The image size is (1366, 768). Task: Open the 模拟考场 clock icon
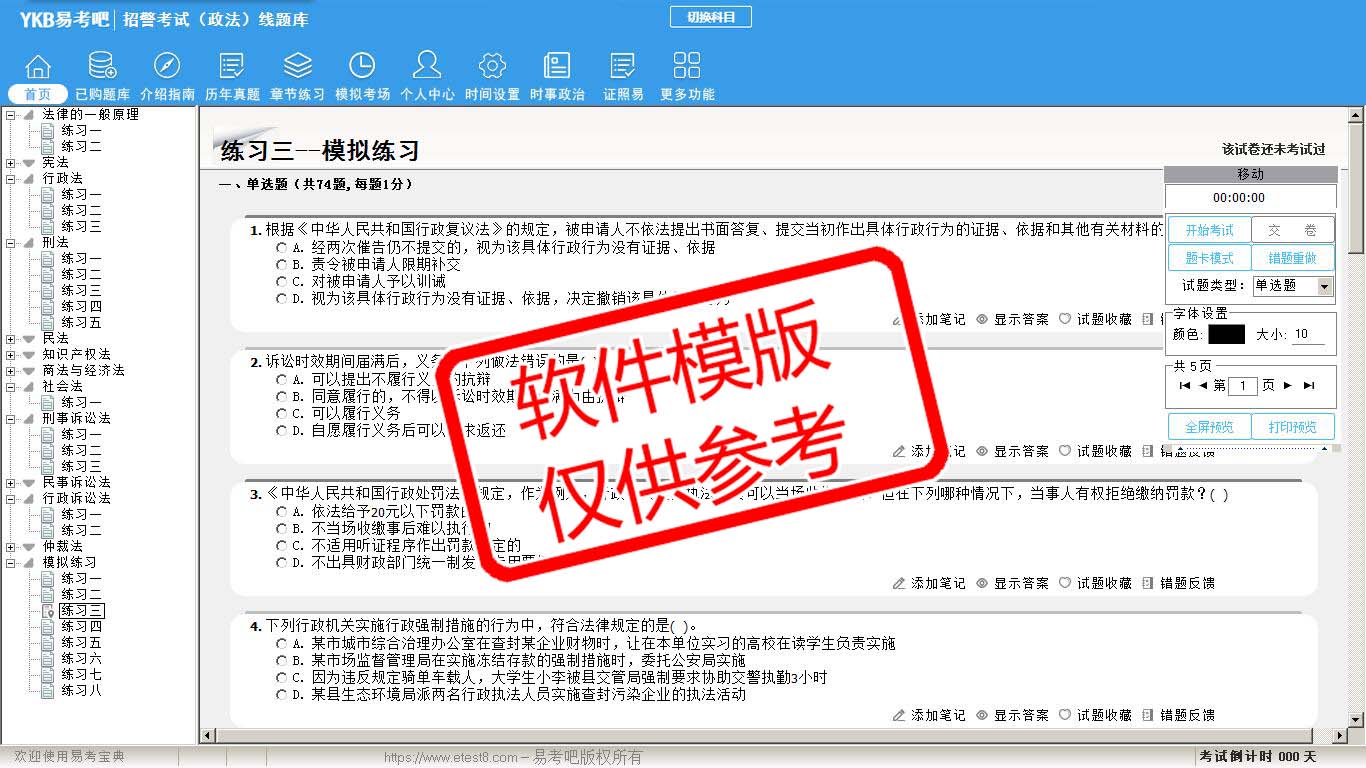(362, 67)
